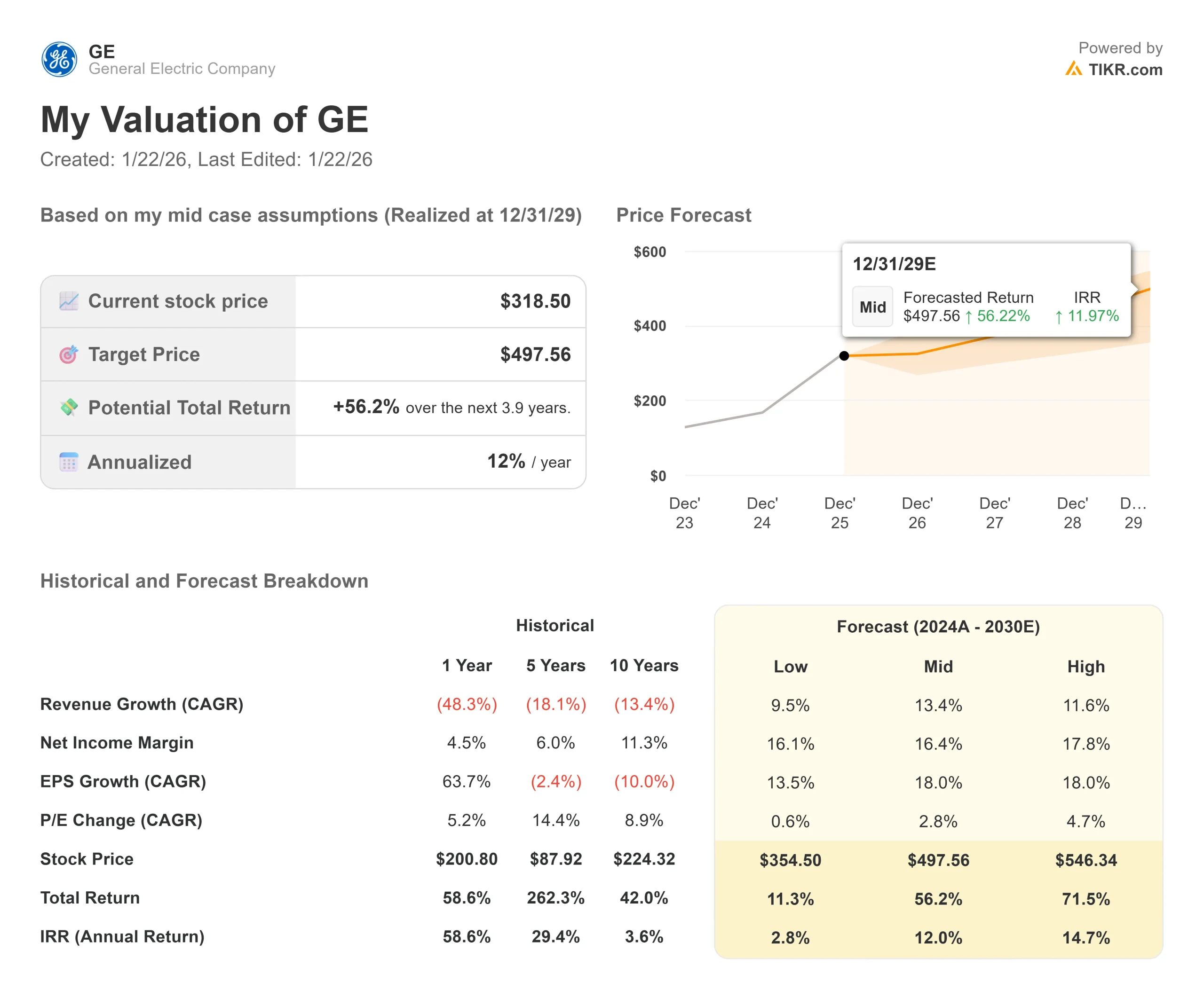Click the calendar icon beside Annualized
The height and width of the screenshot is (990, 1204).
tap(69, 462)
